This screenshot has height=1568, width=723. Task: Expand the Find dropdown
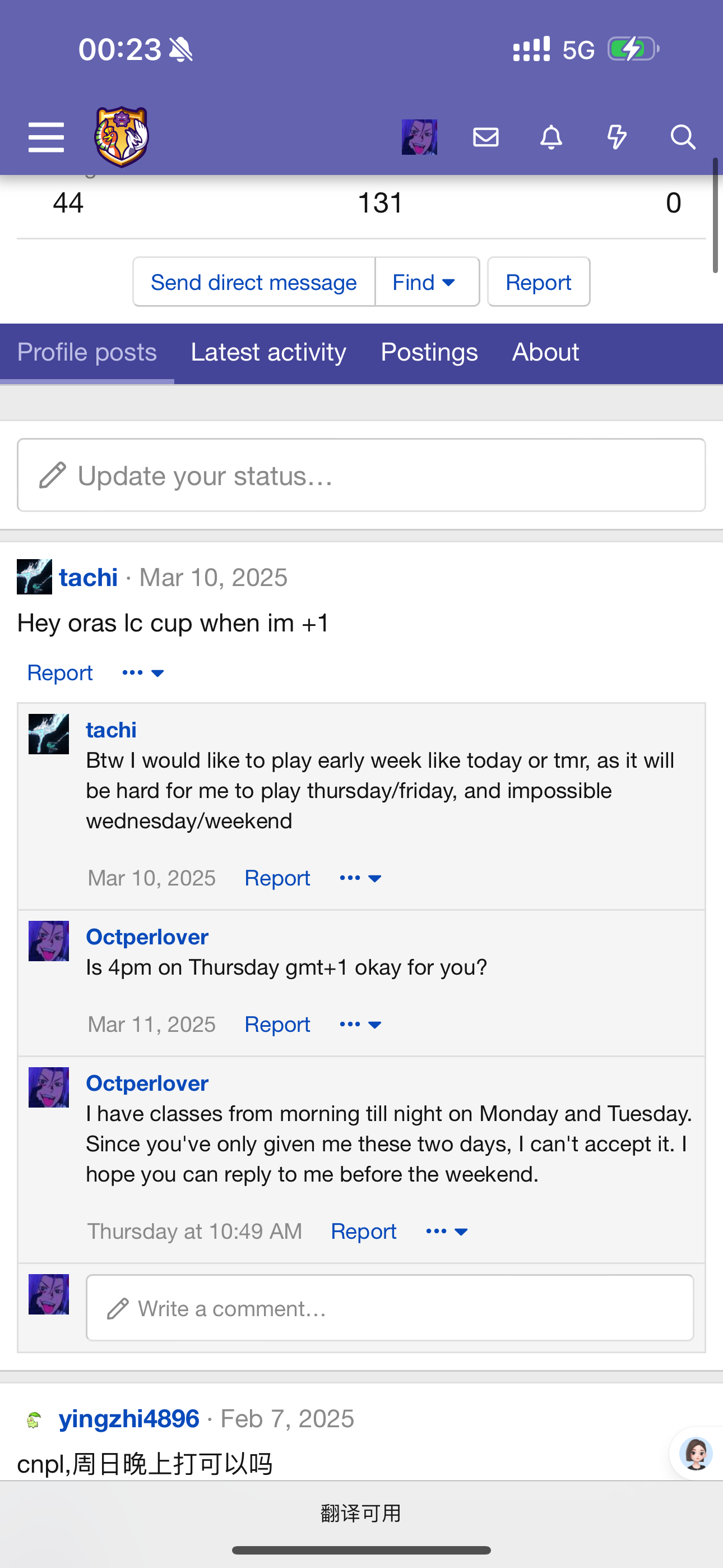427,282
